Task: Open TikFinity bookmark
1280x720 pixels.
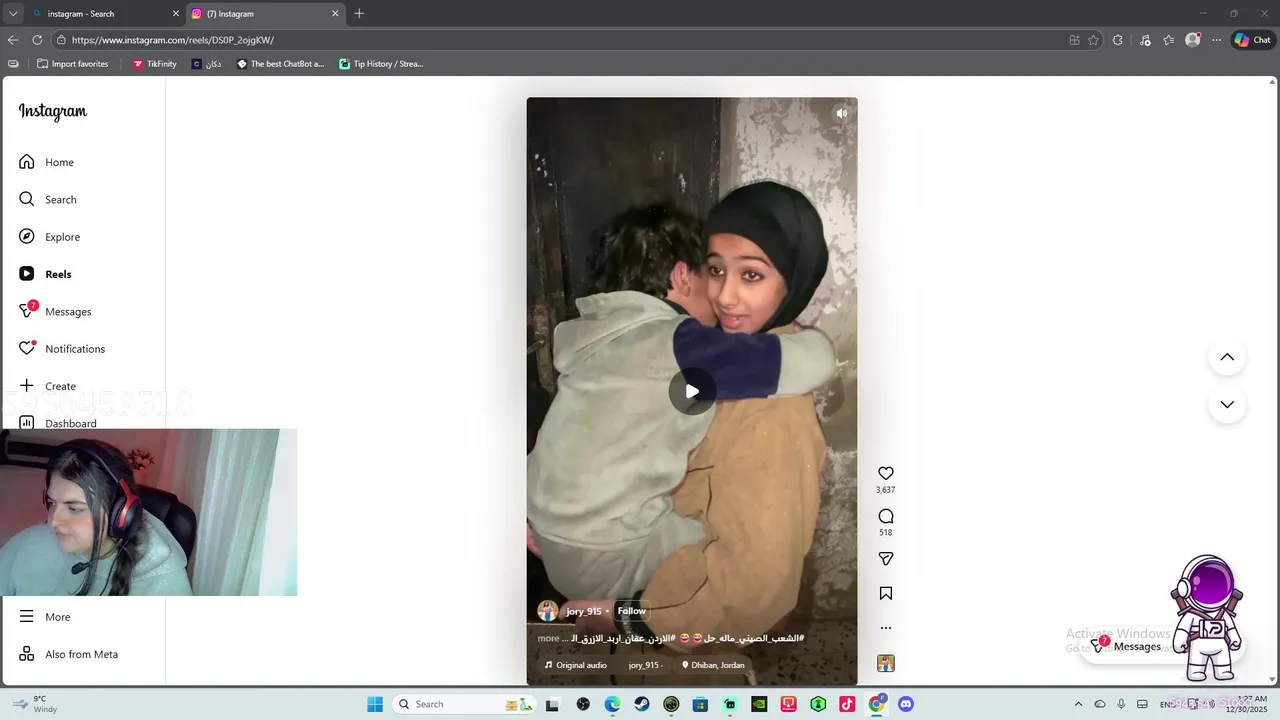Action: (154, 64)
